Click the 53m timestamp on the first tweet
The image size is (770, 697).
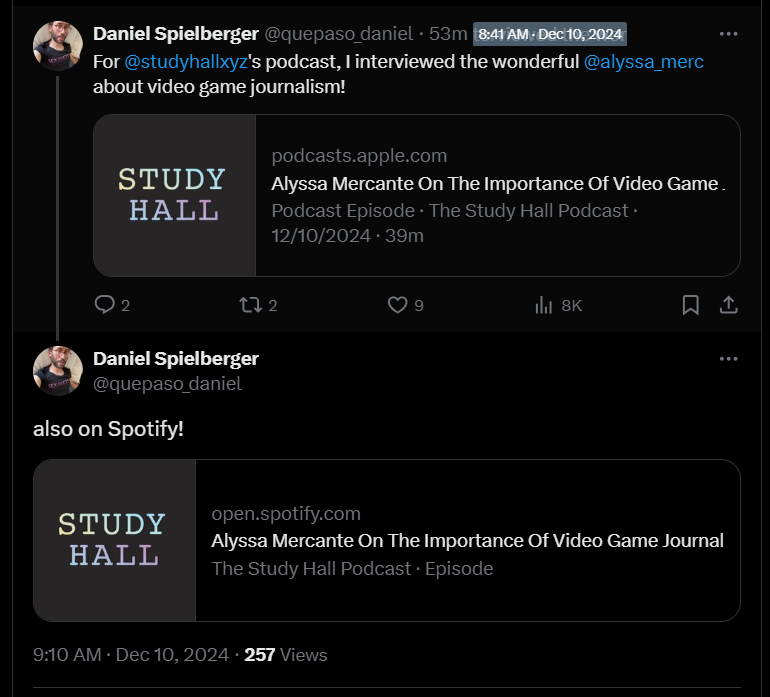pos(448,34)
